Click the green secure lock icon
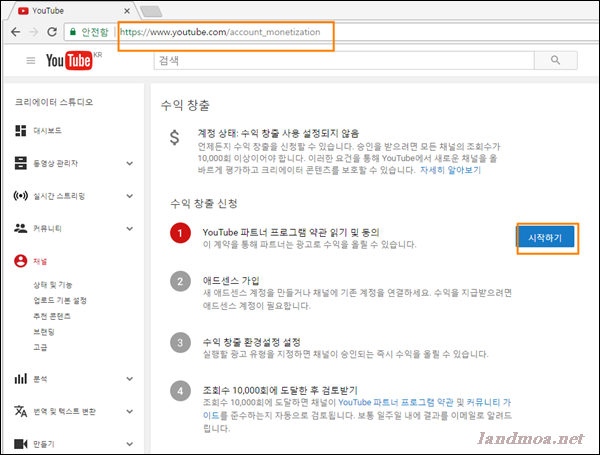Image resolution: width=600 pixels, height=455 pixels. tap(73, 32)
